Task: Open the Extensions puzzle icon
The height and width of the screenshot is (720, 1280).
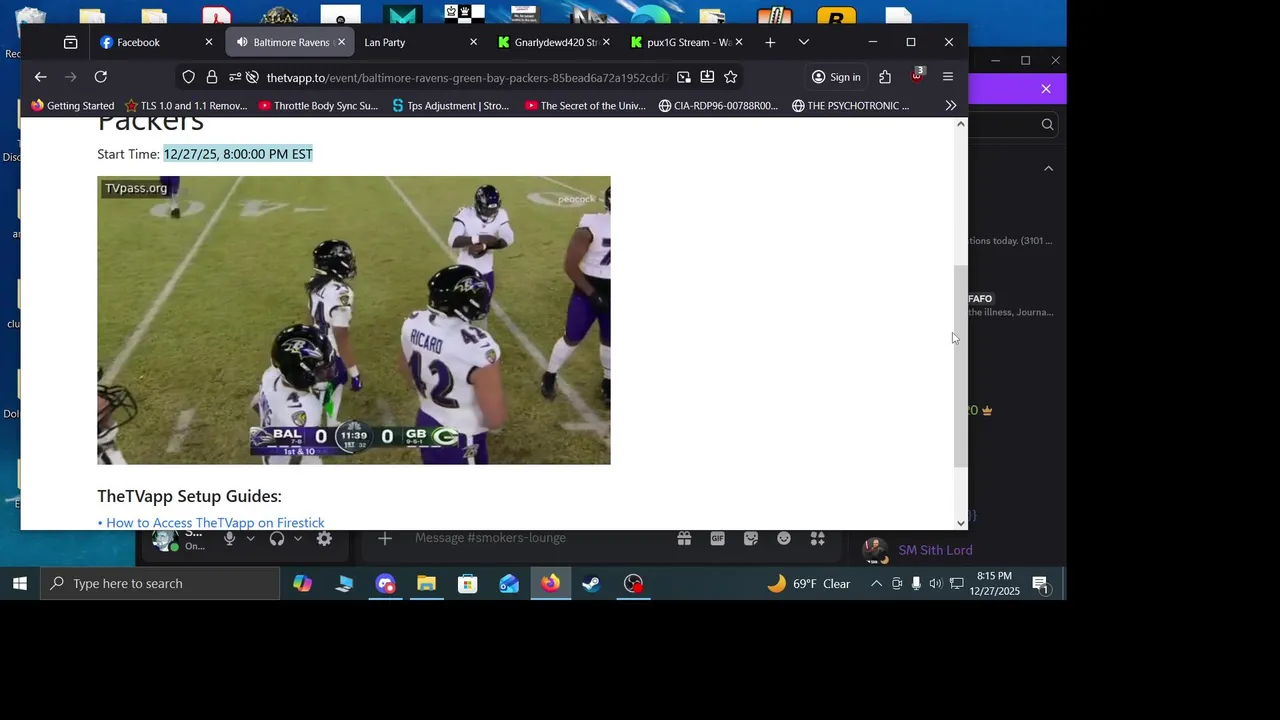Action: tap(885, 77)
